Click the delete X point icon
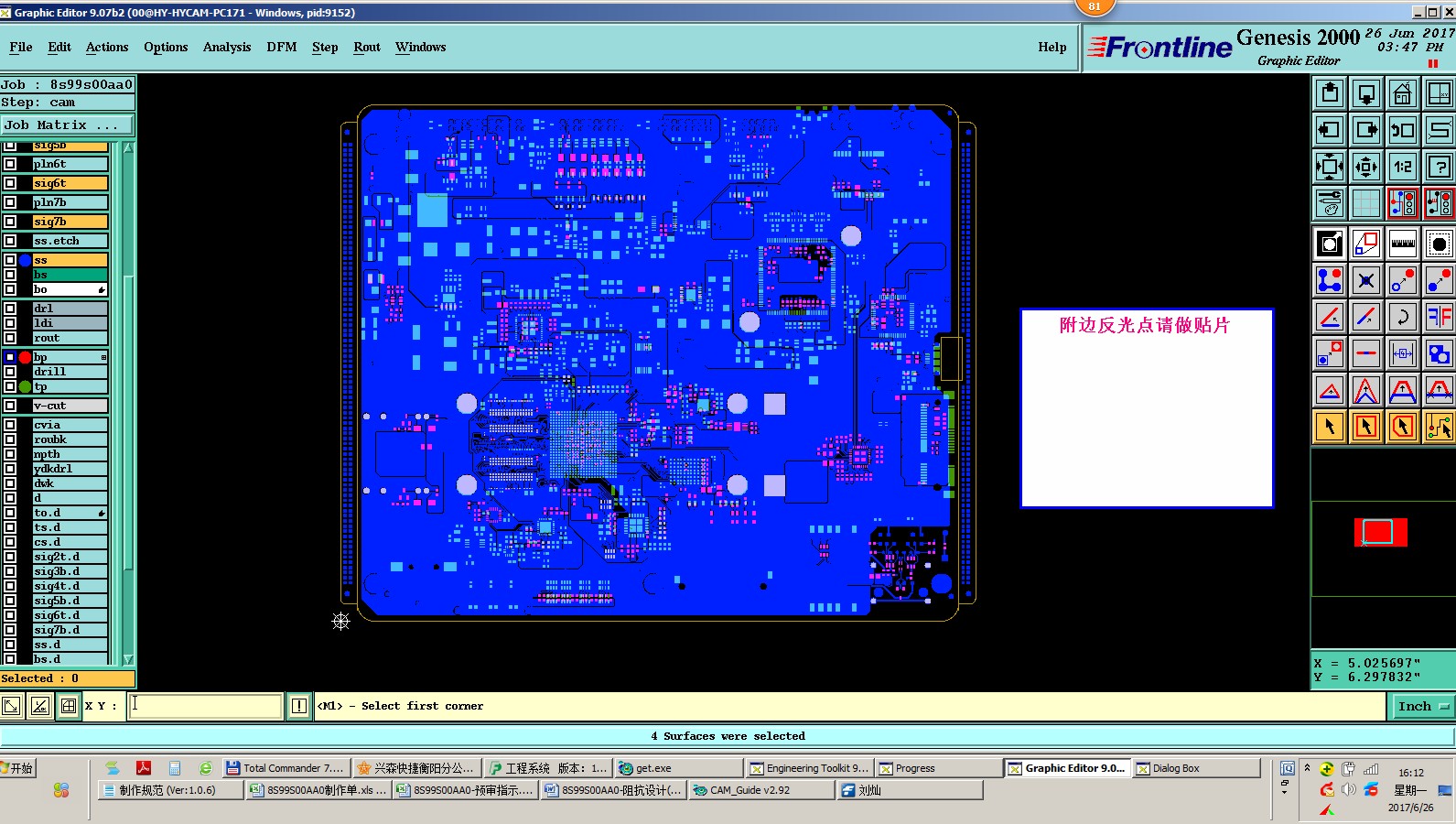The image size is (1456, 824). pos(1366,280)
